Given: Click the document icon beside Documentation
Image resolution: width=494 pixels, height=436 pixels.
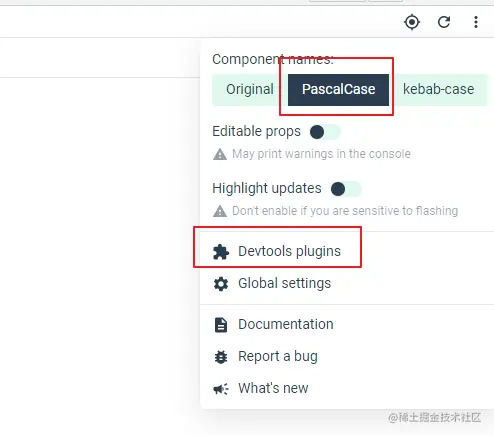Looking at the screenshot, I should 221,325.
